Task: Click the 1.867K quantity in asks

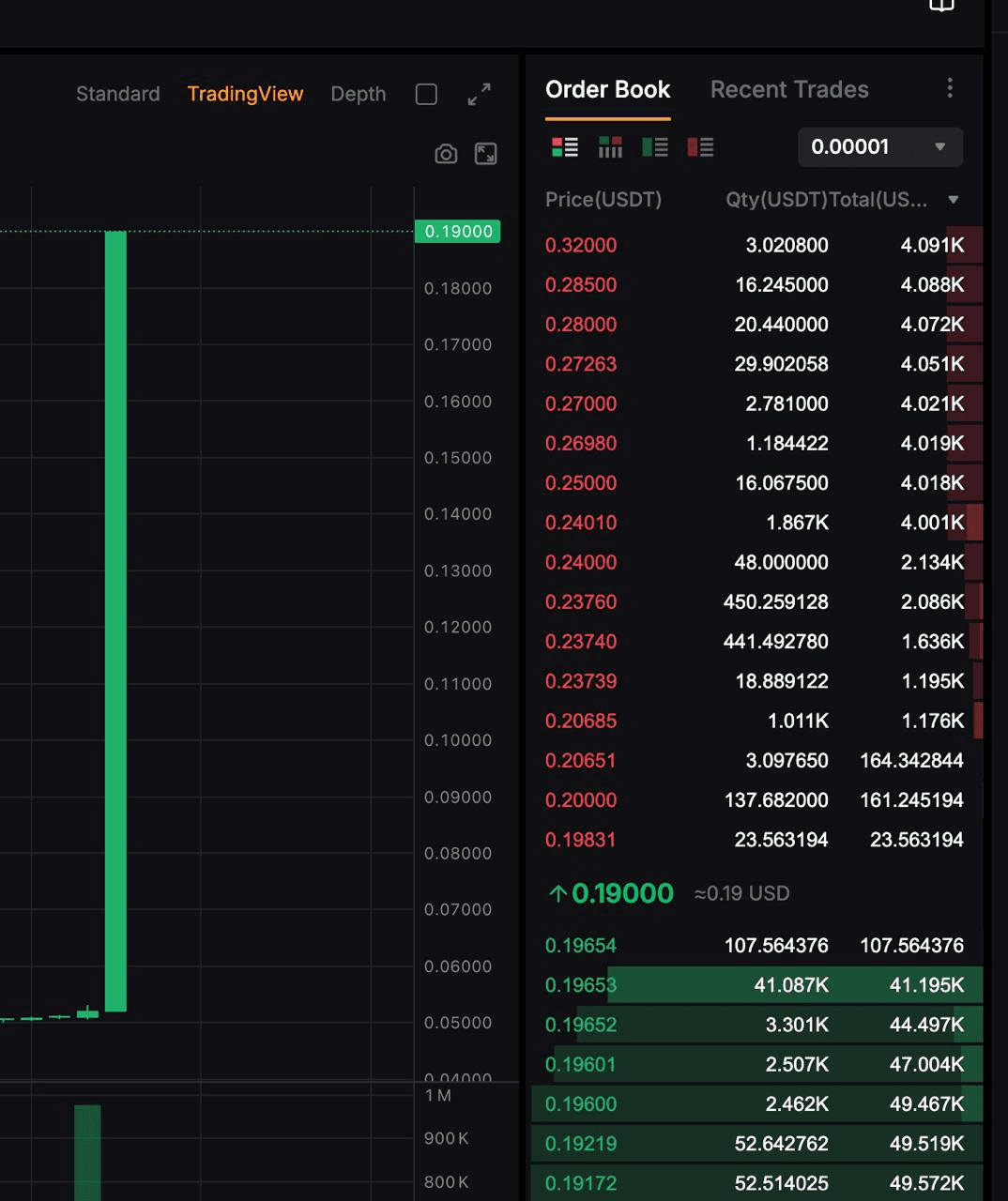Action: [x=798, y=523]
